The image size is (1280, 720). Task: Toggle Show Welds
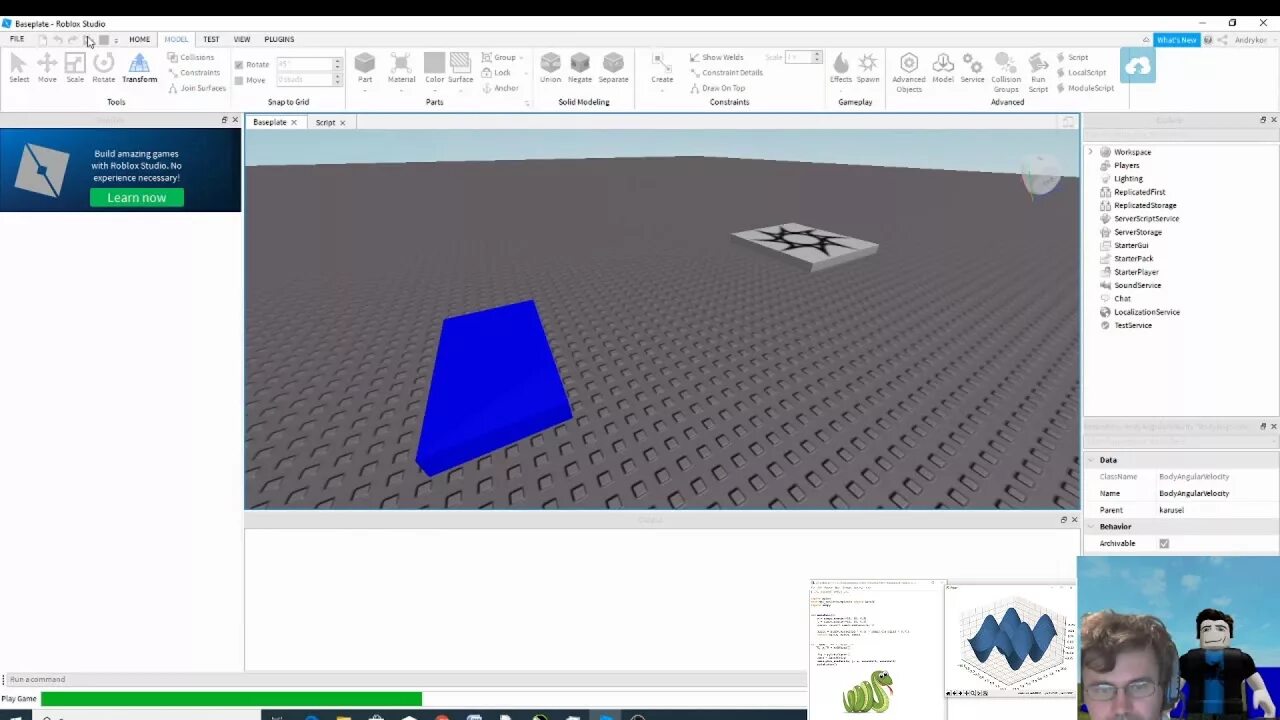click(x=716, y=57)
